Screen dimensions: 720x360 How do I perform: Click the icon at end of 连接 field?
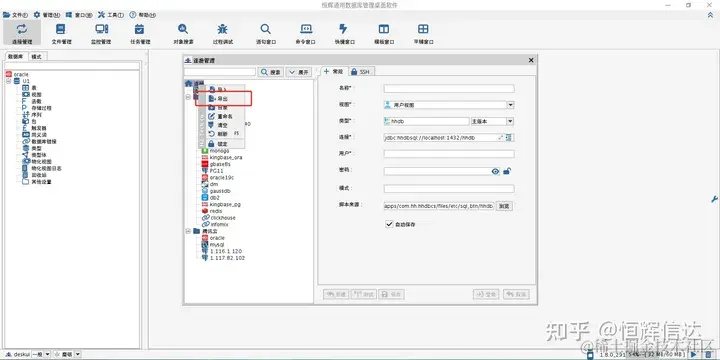point(508,137)
